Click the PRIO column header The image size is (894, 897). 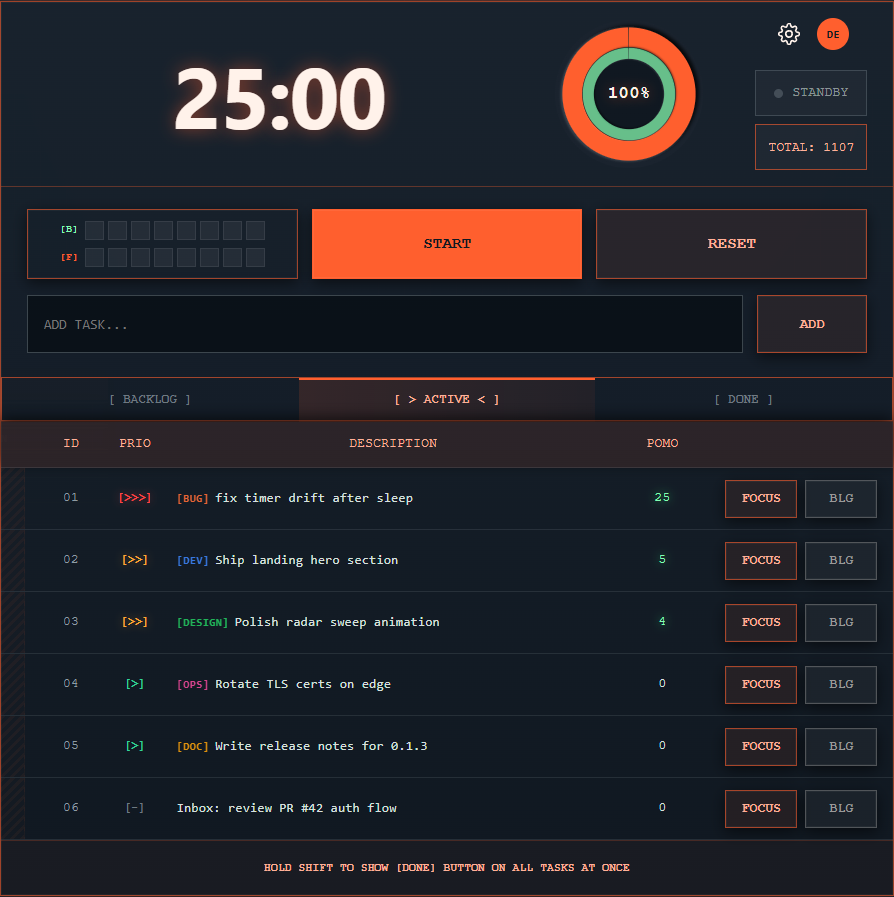click(135, 443)
